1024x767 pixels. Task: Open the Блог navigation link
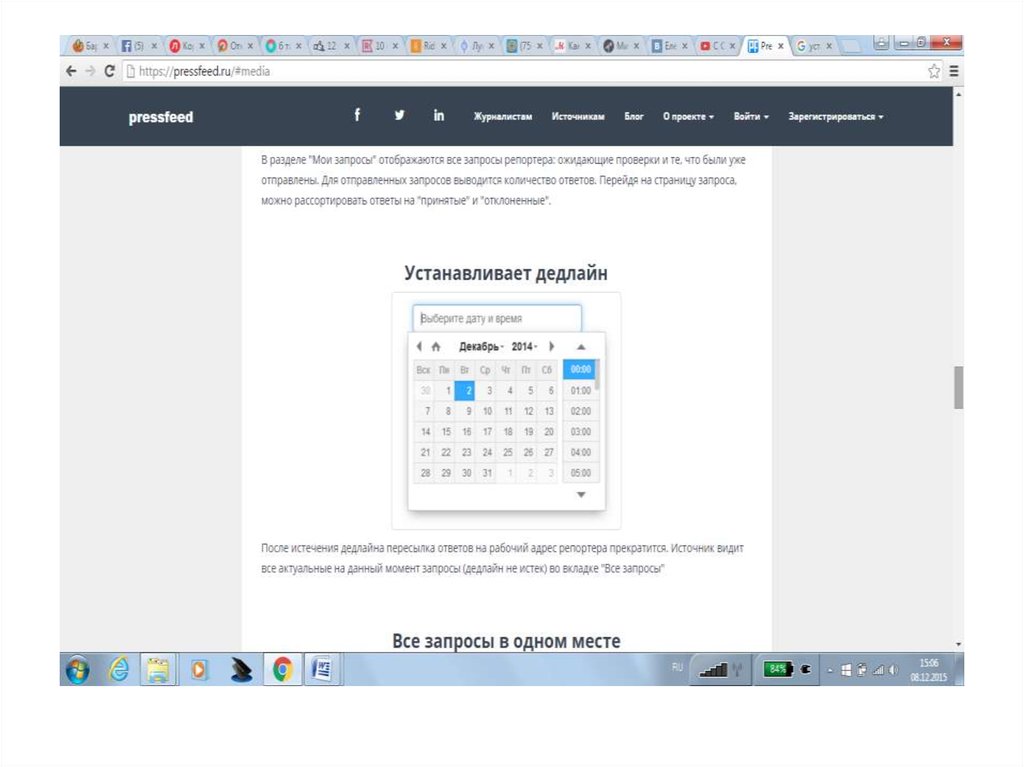point(633,116)
